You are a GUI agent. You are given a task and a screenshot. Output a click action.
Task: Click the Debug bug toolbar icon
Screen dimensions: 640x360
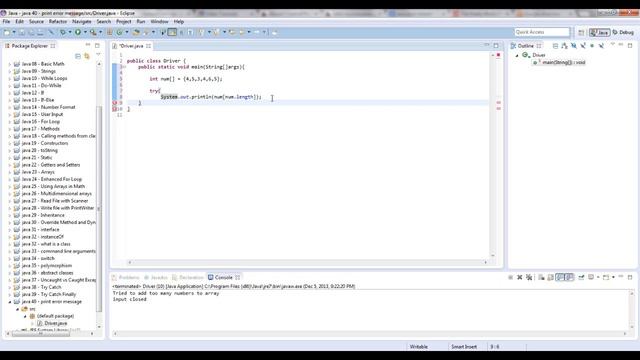[62, 32]
